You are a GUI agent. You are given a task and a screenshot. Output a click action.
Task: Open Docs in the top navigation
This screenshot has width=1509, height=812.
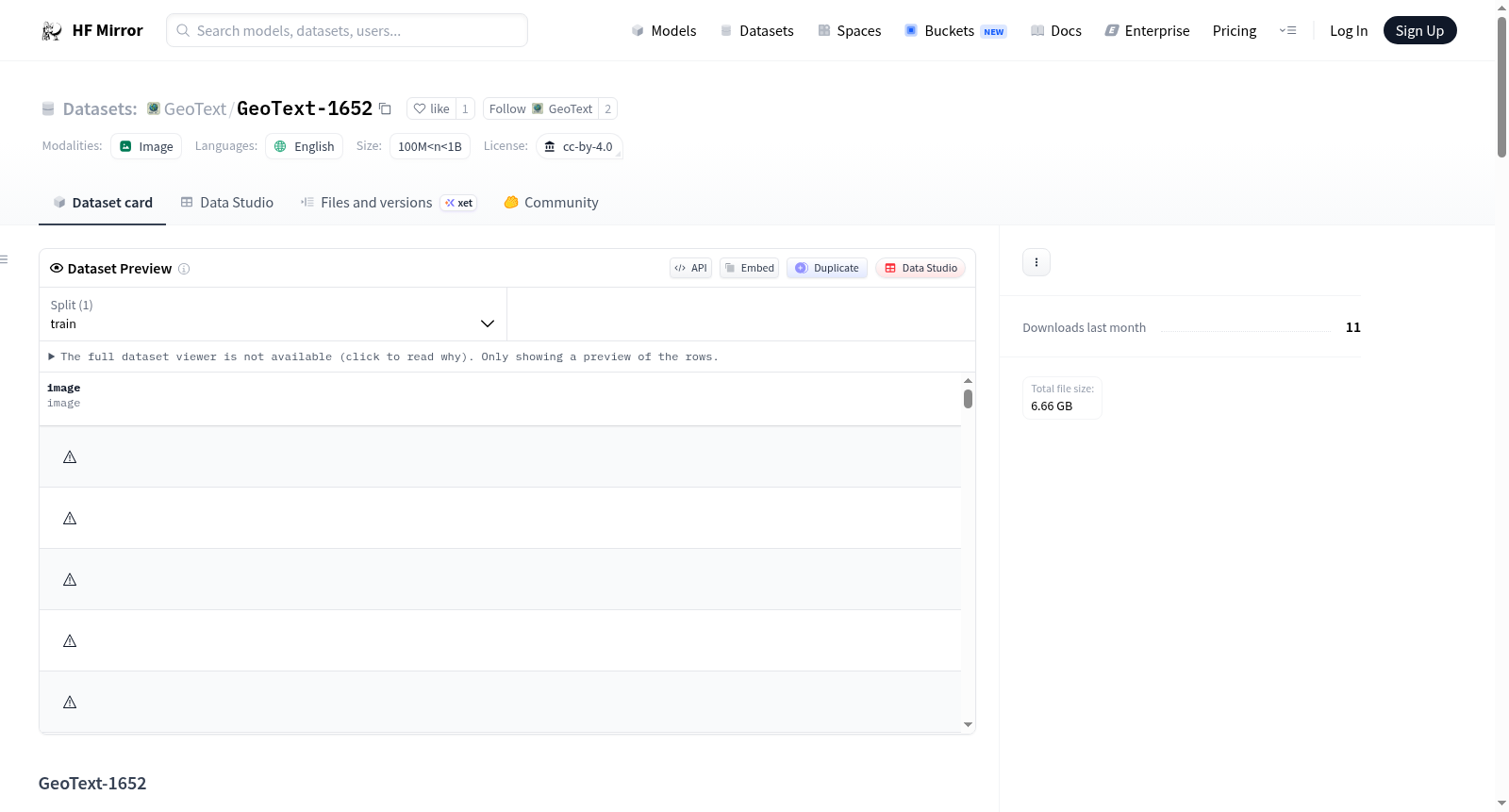point(1056,31)
